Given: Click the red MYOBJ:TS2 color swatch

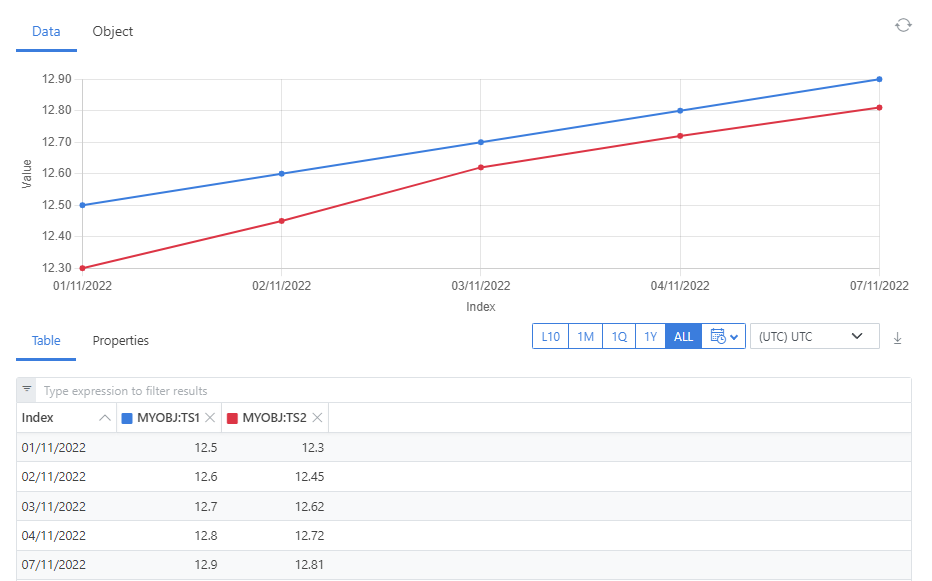Looking at the screenshot, I should [x=232, y=418].
